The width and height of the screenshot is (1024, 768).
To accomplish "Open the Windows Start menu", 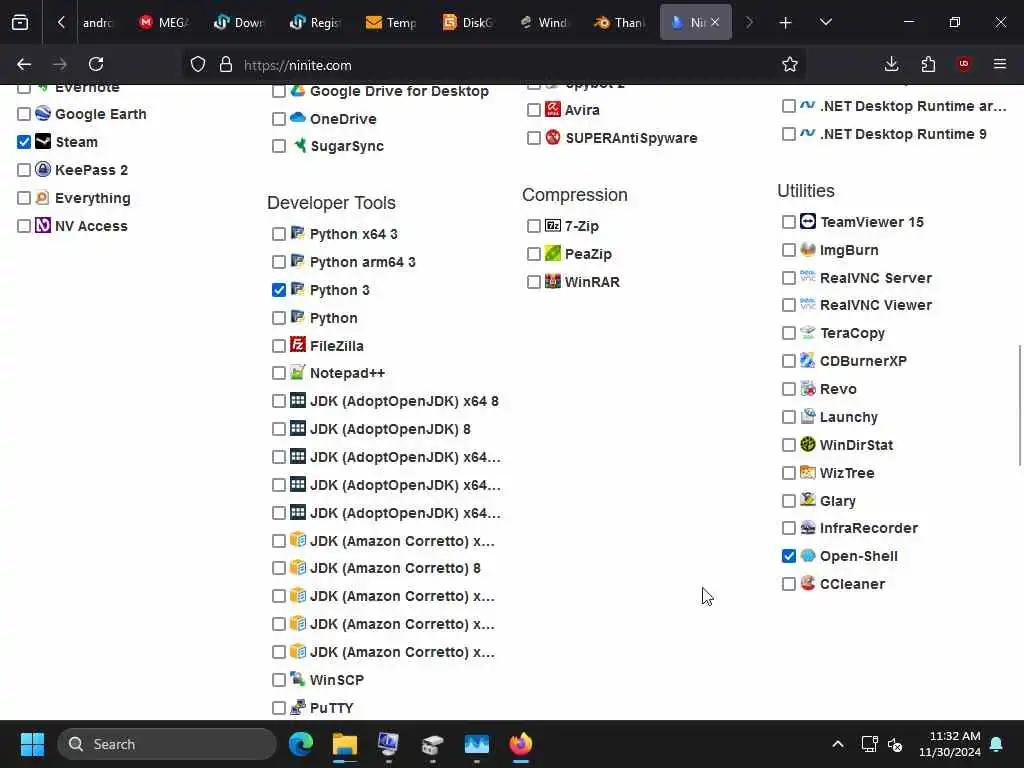I will [x=32, y=744].
